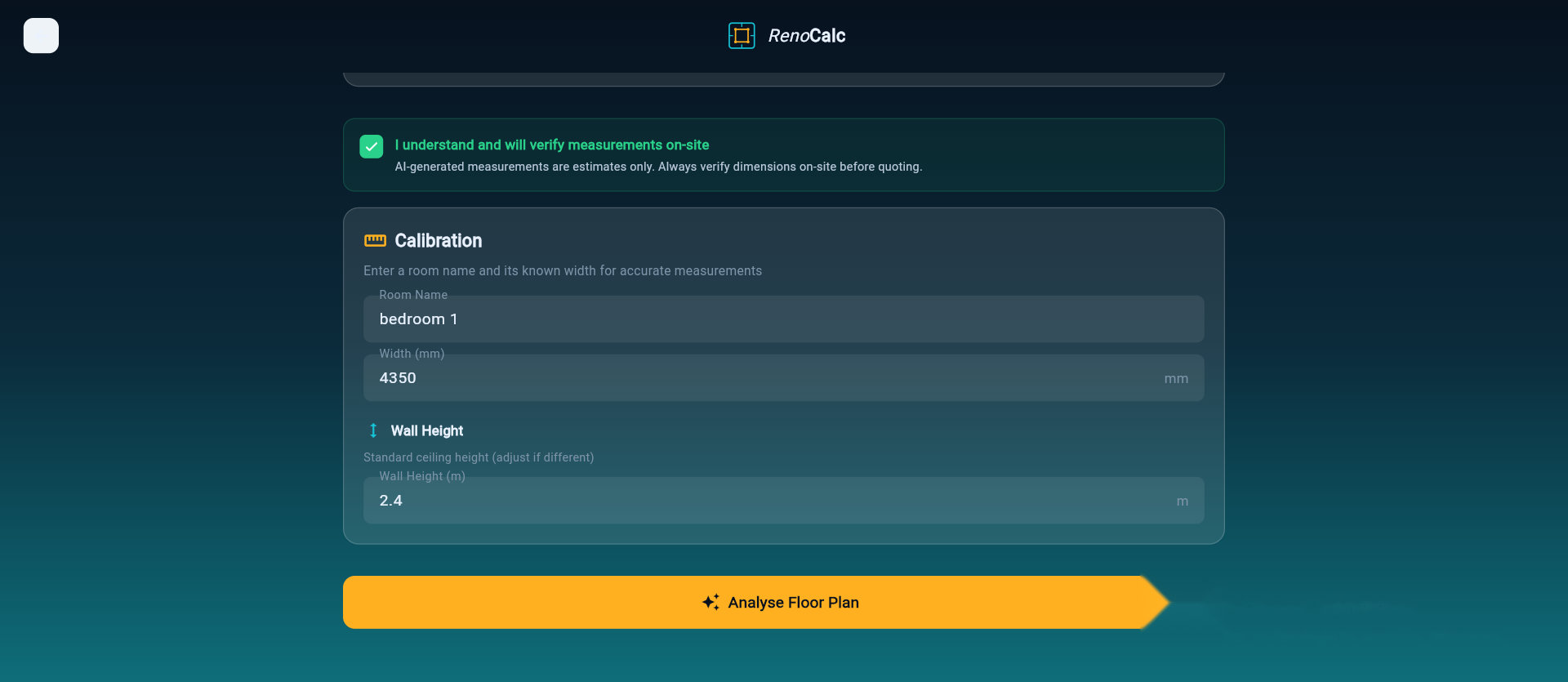
Task: Click the Wall Height vertical arrow icon
Action: click(373, 430)
